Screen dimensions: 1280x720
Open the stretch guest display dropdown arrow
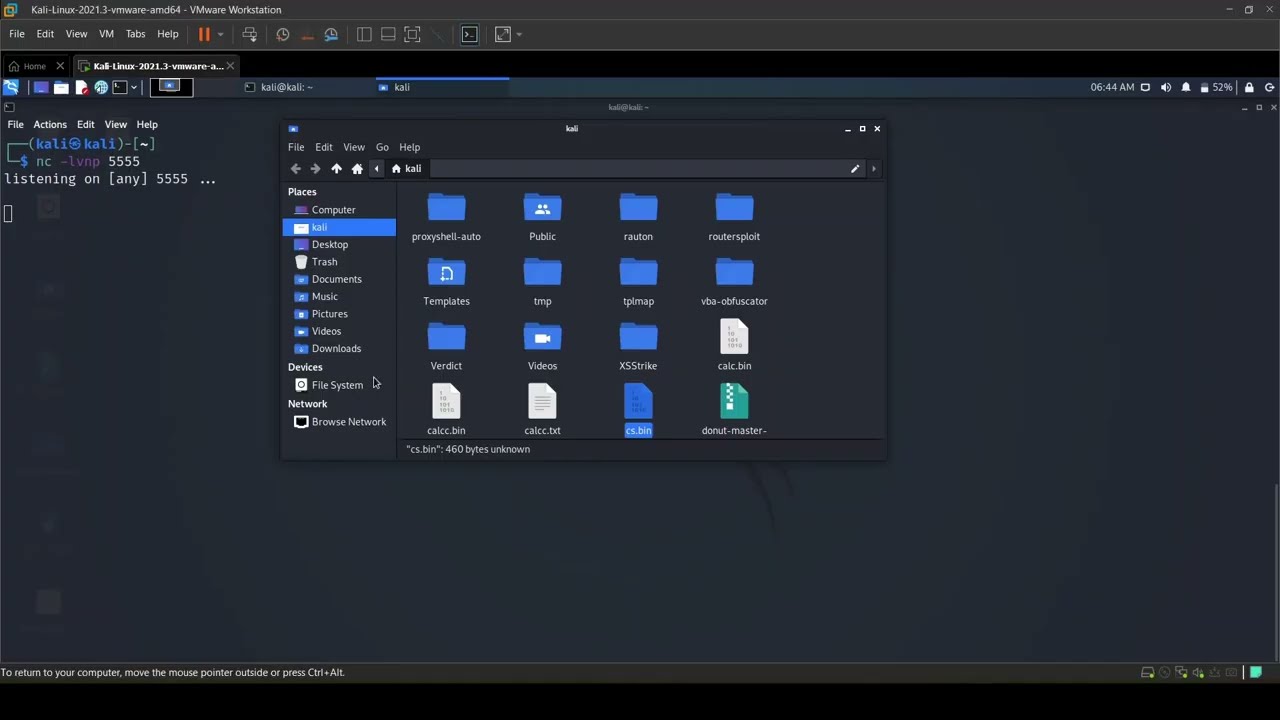click(x=519, y=34)
